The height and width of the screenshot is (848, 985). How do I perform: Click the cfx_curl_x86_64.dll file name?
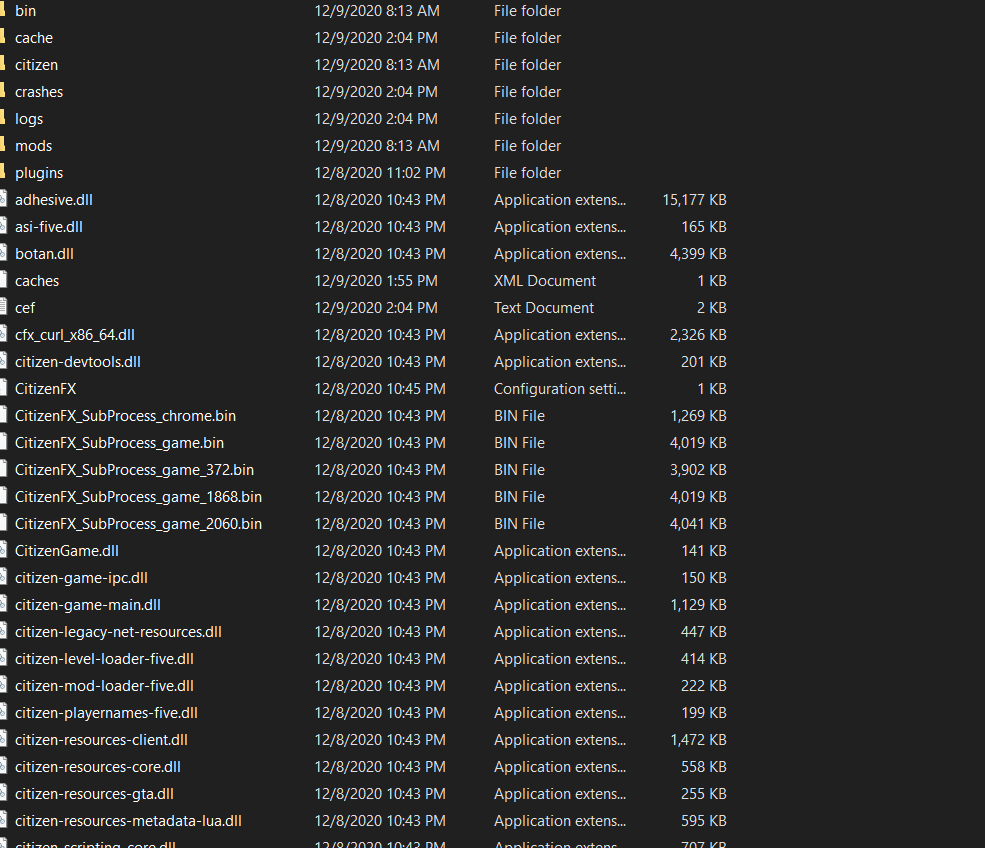75,335
